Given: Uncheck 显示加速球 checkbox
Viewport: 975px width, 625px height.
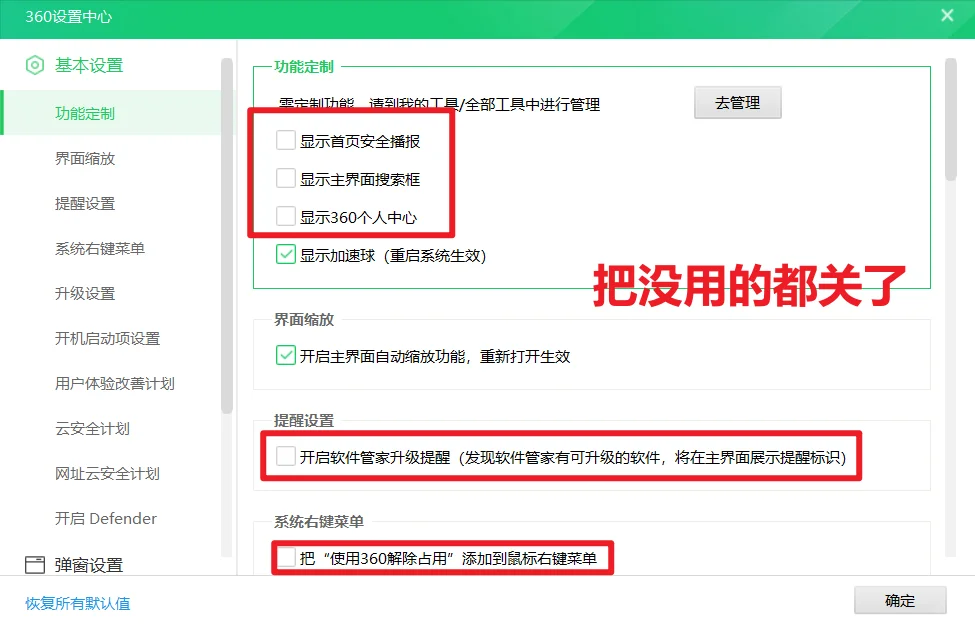Looking at the screenshot, I should point(285,254).
